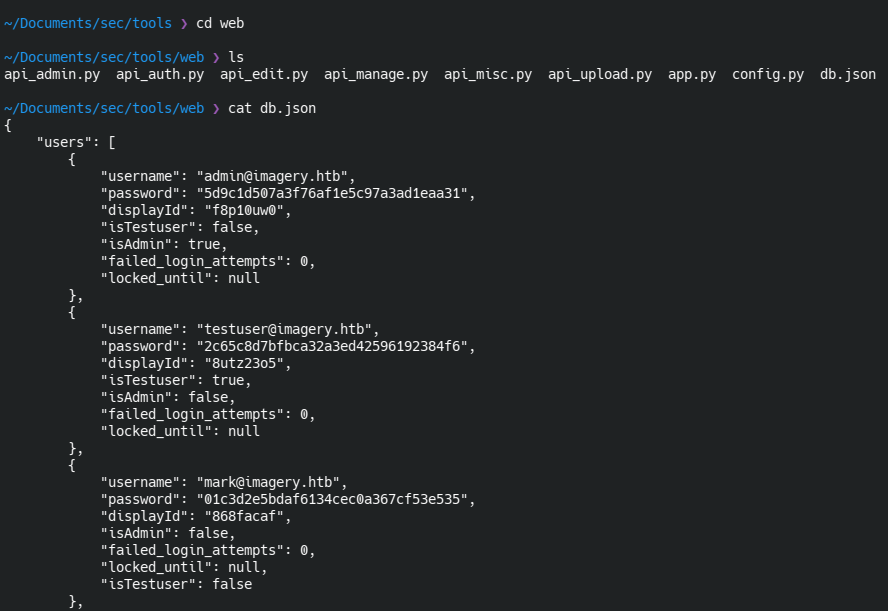888x611 pixels.
Task: Click api_edit.py in the ls output
Action: (264, 74)
